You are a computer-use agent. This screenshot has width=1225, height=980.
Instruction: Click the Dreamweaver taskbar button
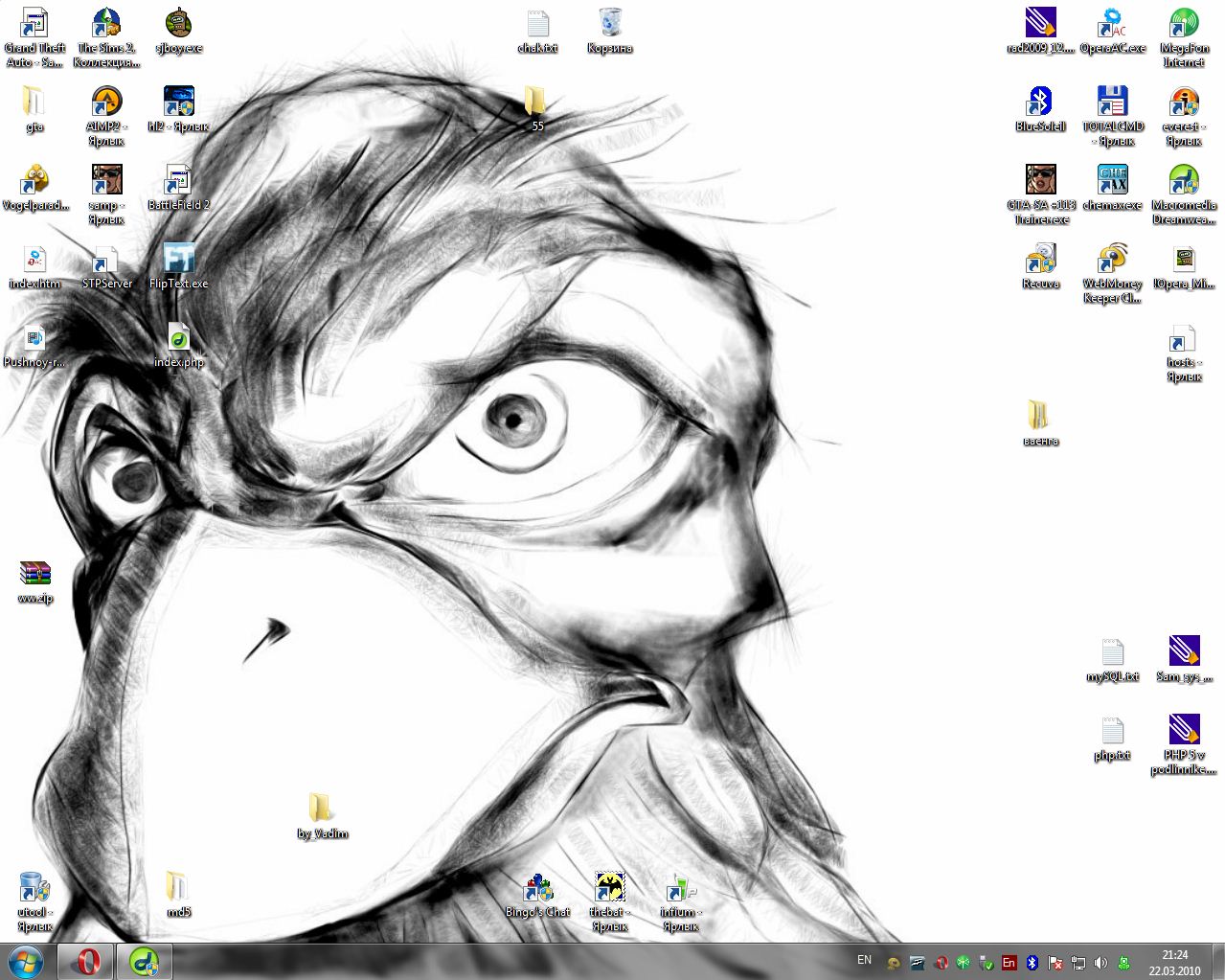pyautogui.click(x=144, y=961)
